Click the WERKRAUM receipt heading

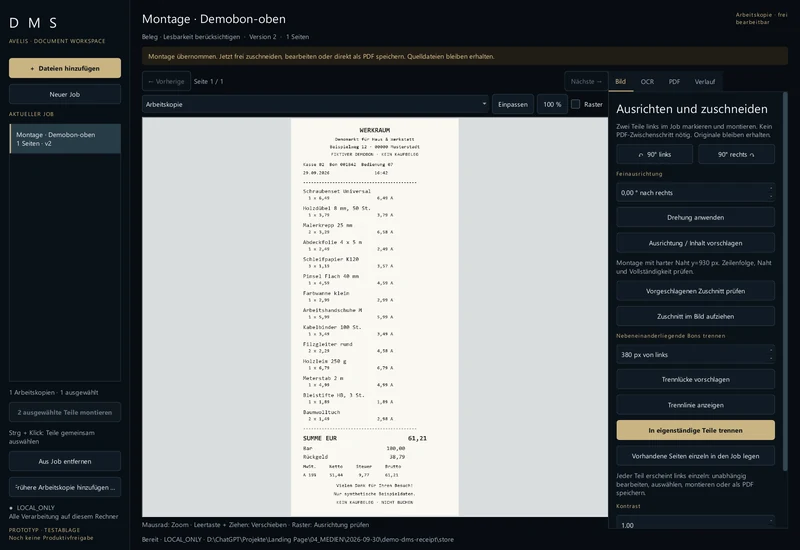coord(374,130)
